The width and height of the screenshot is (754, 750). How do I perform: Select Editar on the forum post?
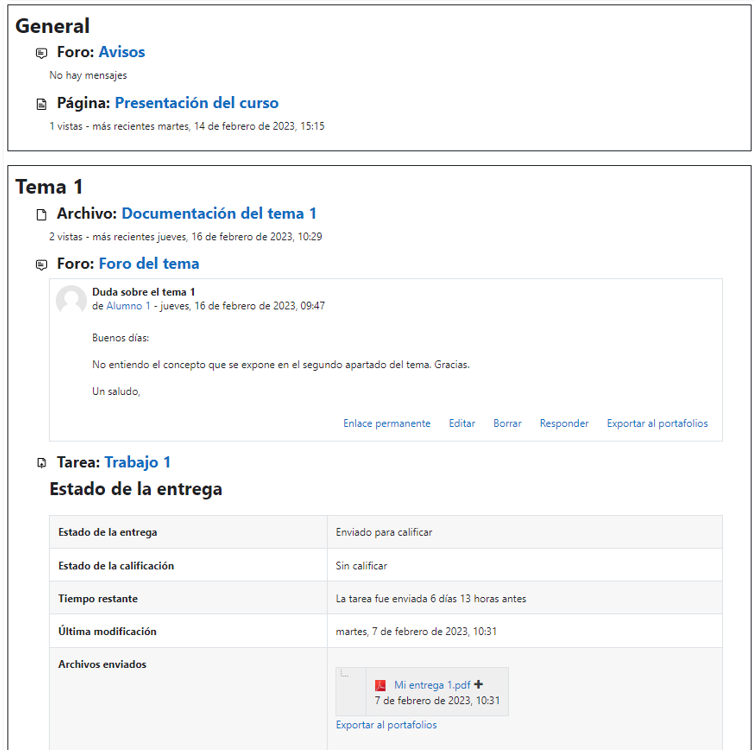coord(462,423)
